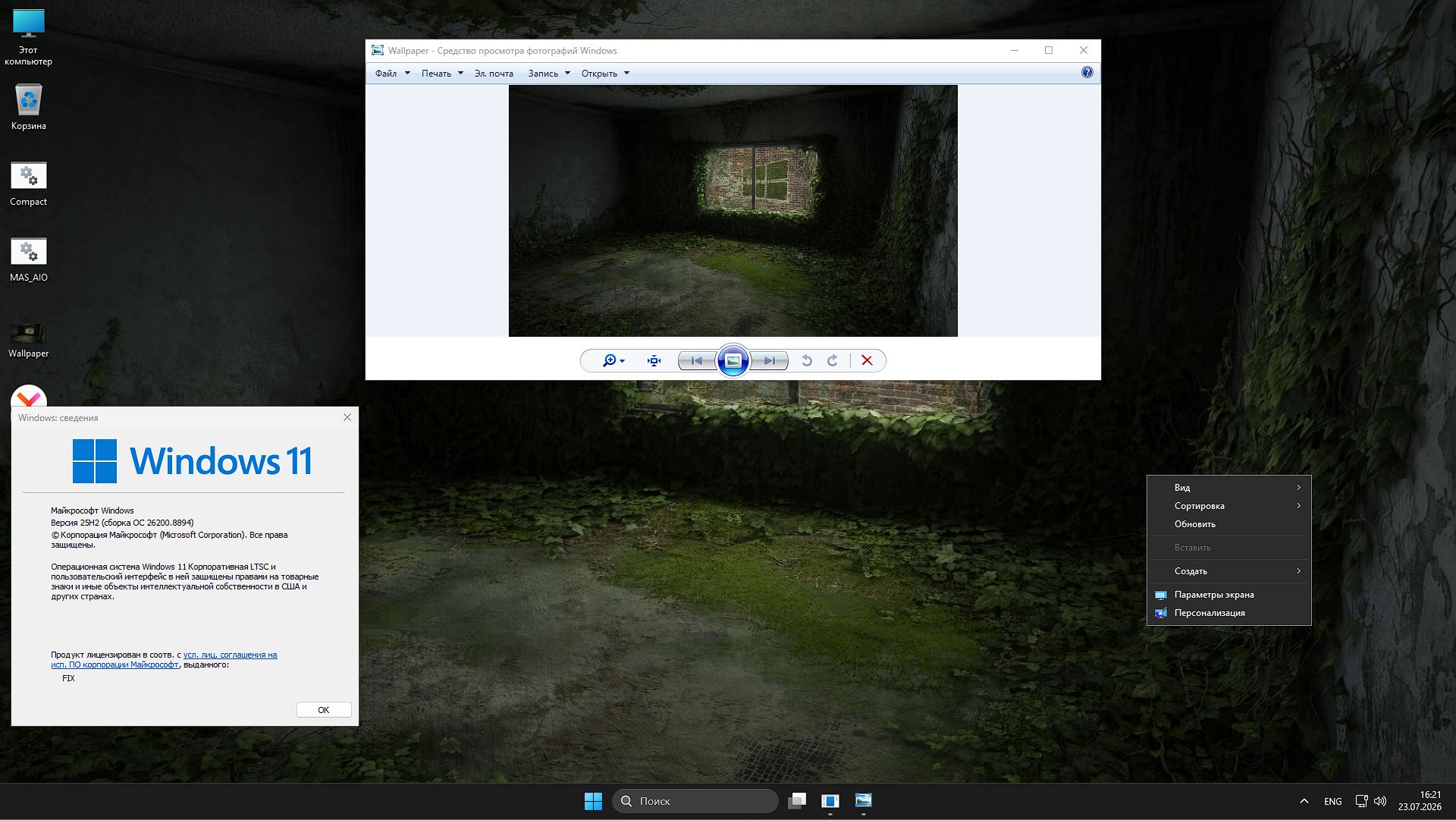Open the license agreement link
The height and width of the screenshot is (820, 1456).
tap(164, 660)
